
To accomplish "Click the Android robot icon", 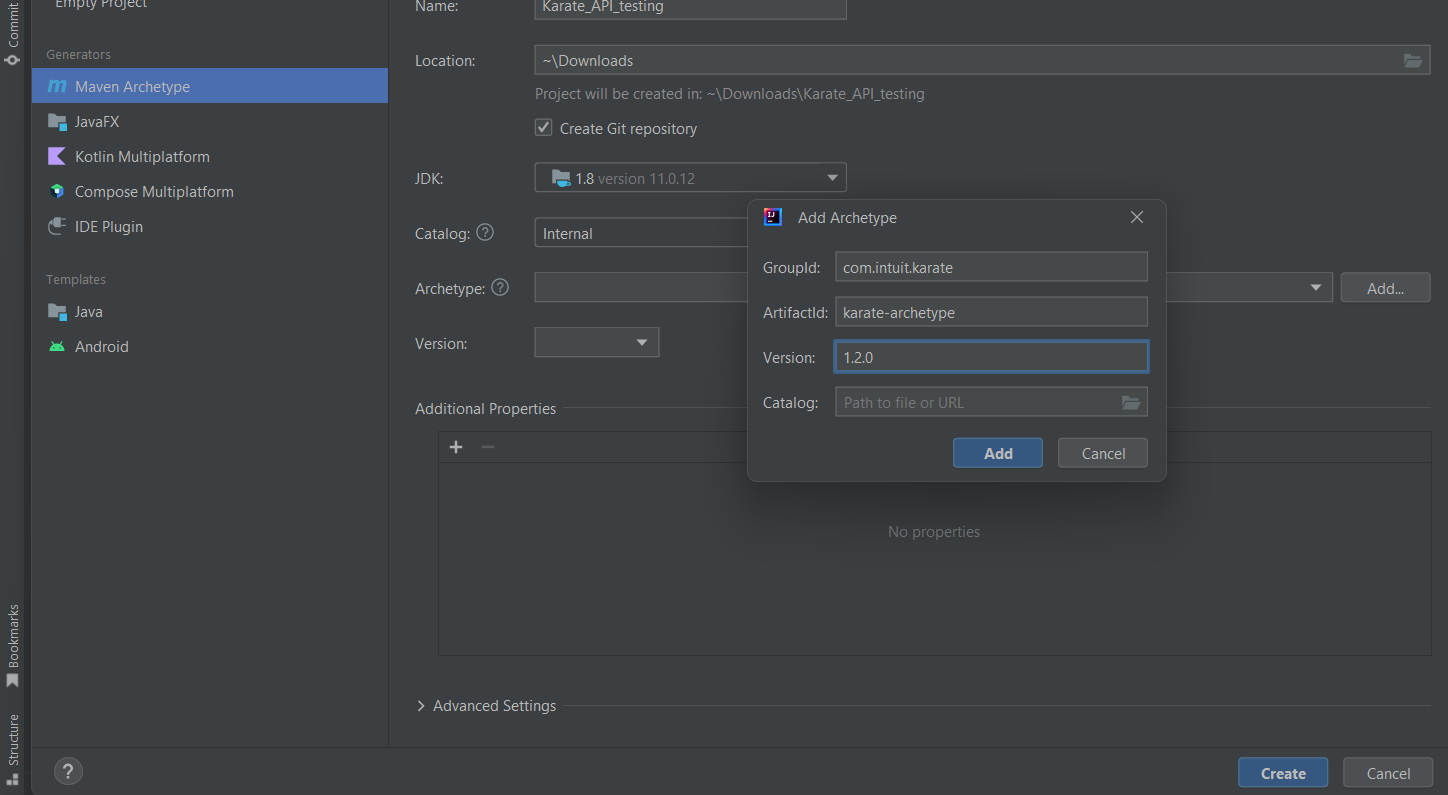I will (57, 346).
